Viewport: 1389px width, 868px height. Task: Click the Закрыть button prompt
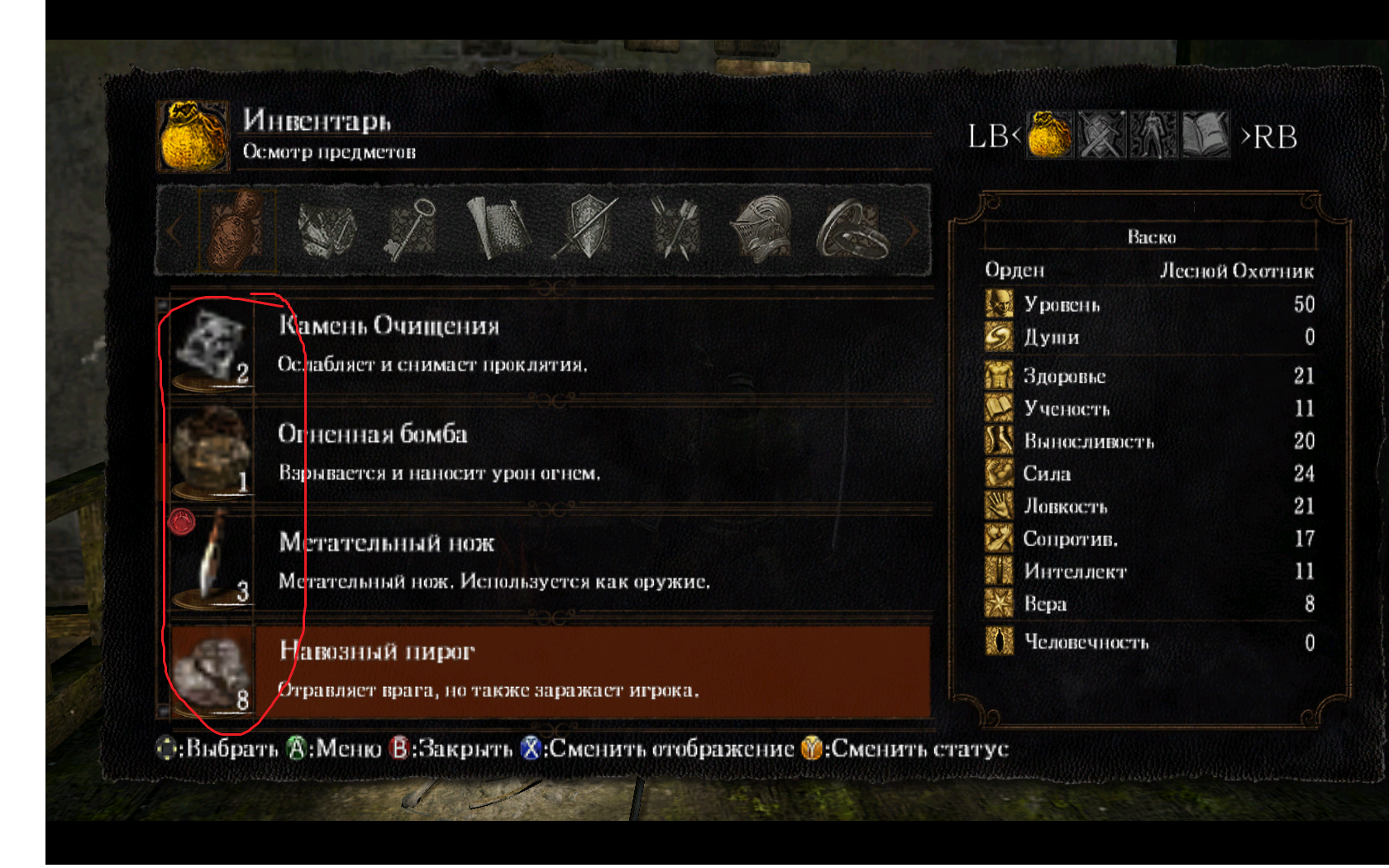[451, 749]
